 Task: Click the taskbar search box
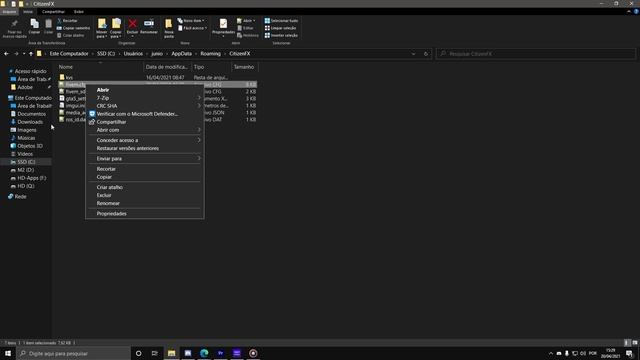coord(73,353)
